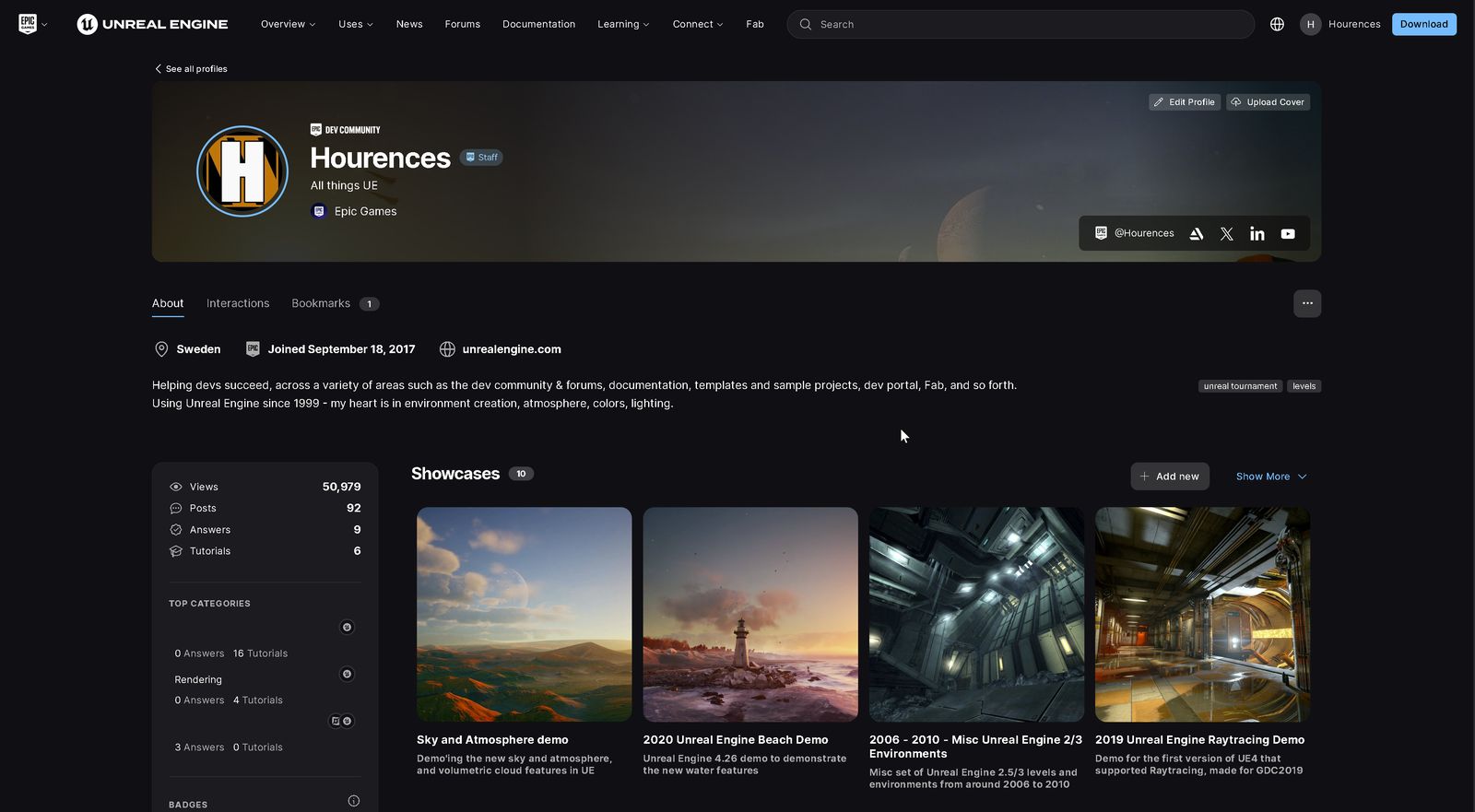Open the LinkedIn profile icon
This screenshot has height=812, width=1475.
click(x=1257, y=234)
